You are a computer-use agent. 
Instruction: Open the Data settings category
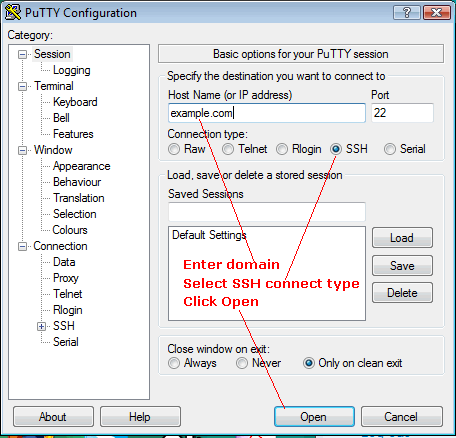[64, 262]
